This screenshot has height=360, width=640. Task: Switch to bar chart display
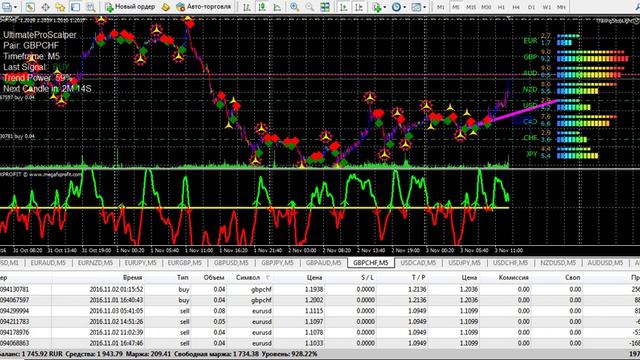point(247,7)
